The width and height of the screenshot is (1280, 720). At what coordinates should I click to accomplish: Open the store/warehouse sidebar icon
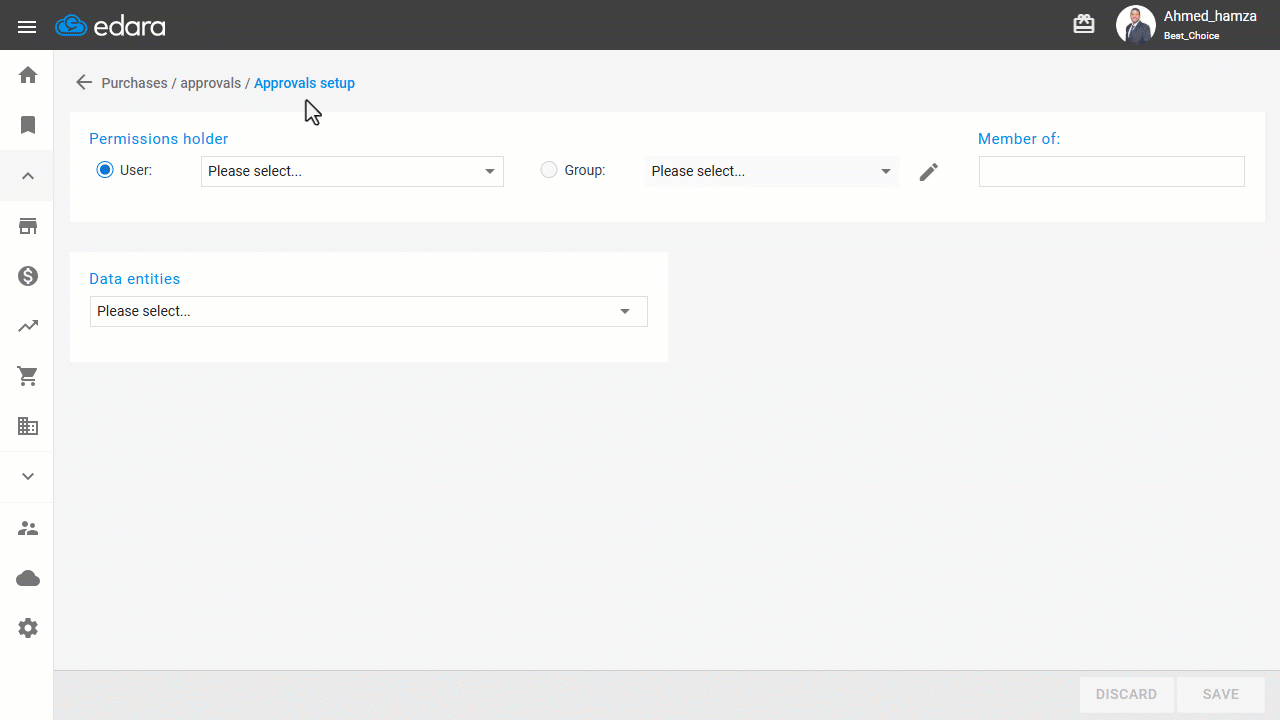pos(28,226)
